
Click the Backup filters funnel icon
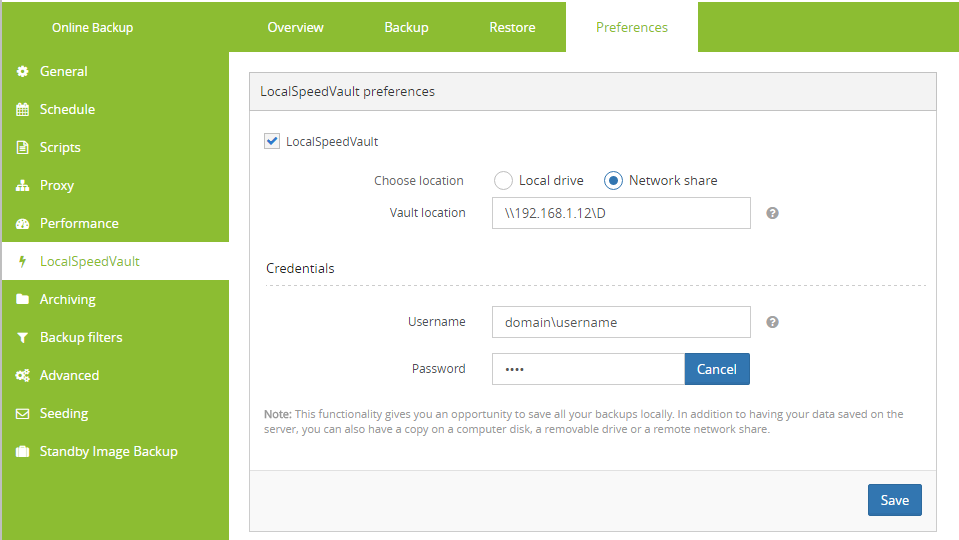coord(22,338)
